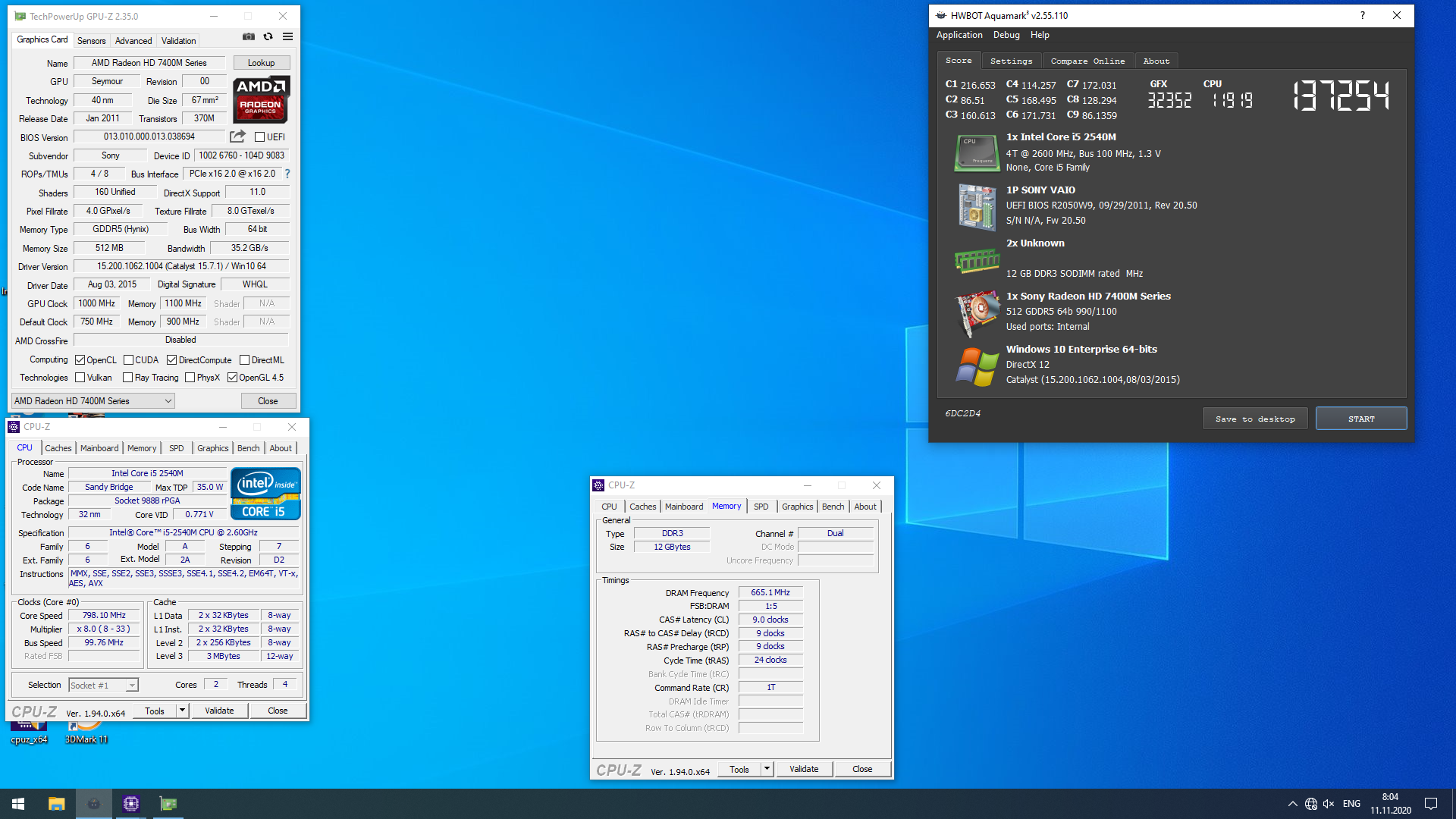The height and width of the screenshot is (819, 1456).
Task: Open the Advanced tab in GPU-Z
Action: point(133,41)
